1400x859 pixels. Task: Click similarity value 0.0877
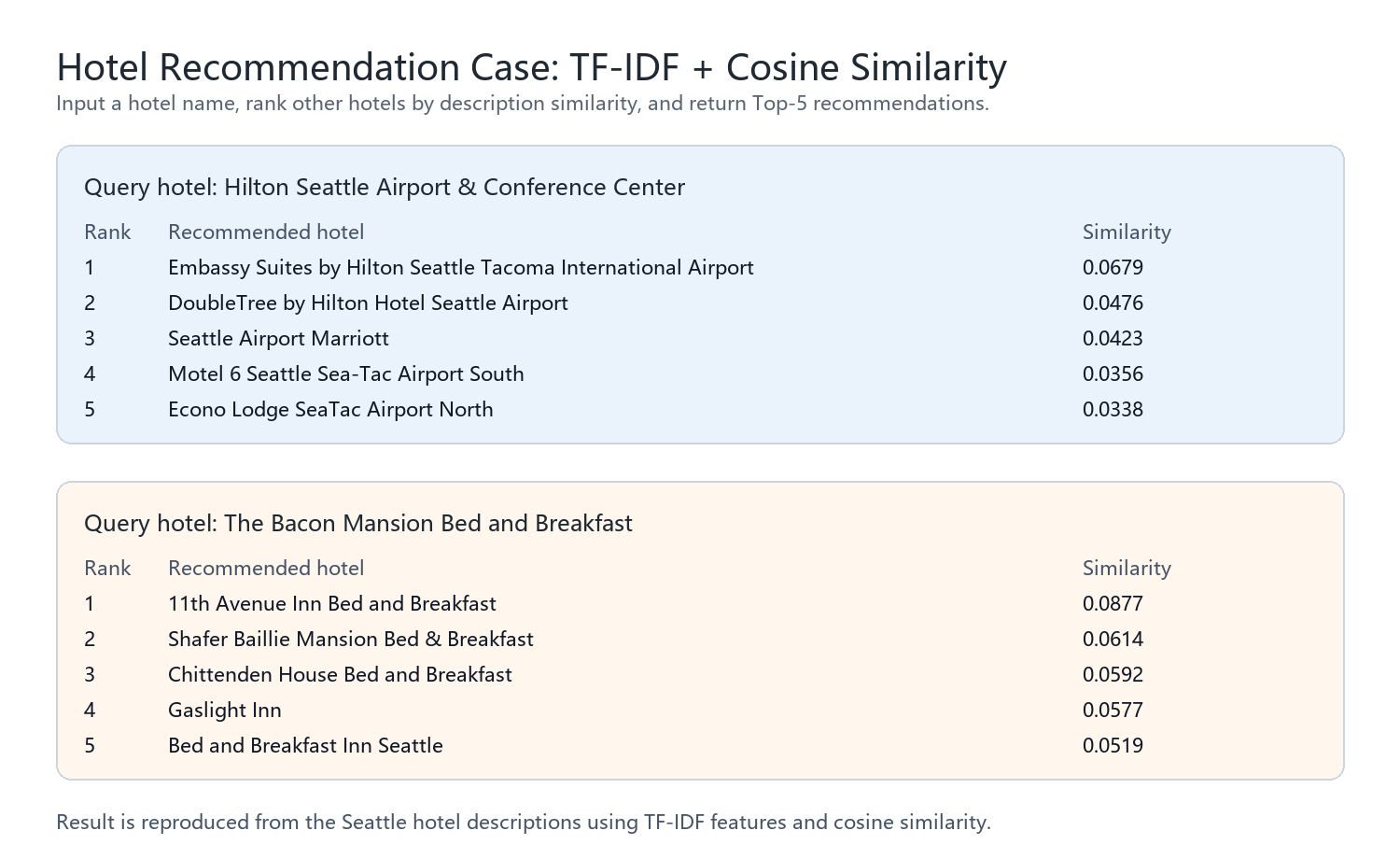[1113, 604]
